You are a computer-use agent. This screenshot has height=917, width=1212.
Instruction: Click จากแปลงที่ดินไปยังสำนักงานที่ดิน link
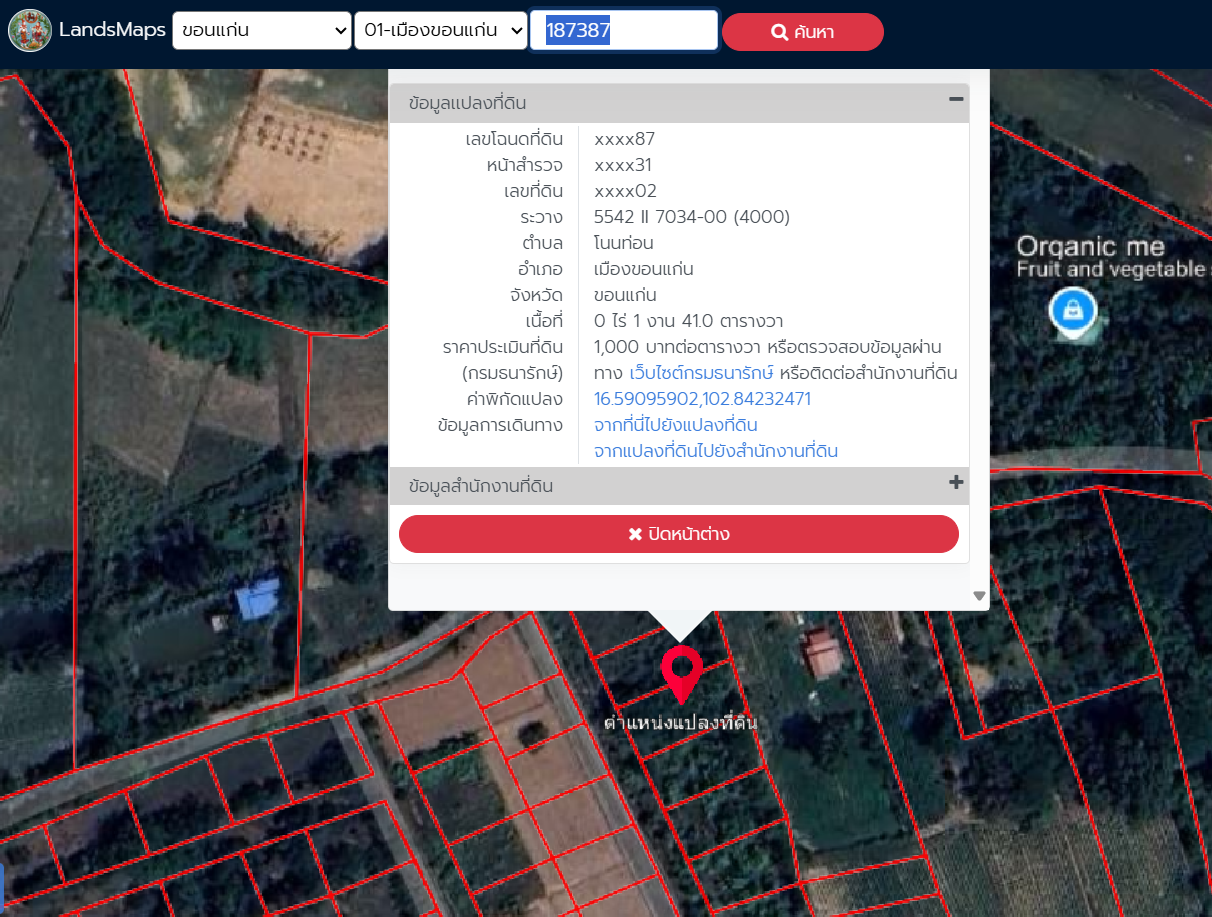[x=715, y=451]
